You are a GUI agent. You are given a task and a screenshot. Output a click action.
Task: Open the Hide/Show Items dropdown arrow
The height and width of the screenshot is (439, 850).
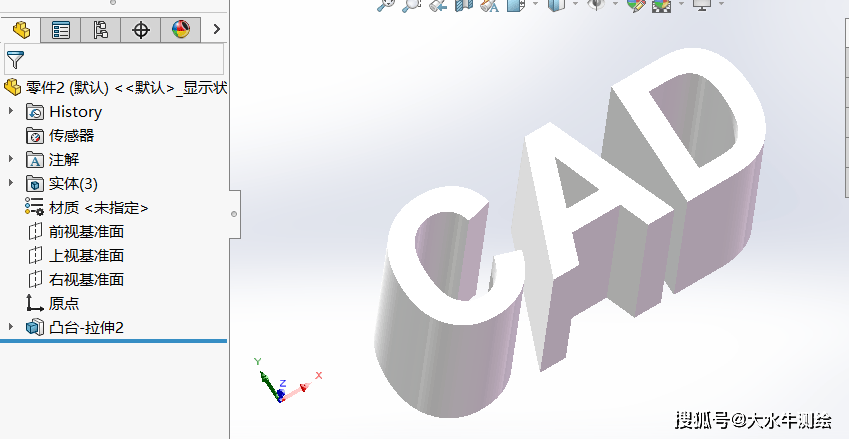click(x=615, y=4)
